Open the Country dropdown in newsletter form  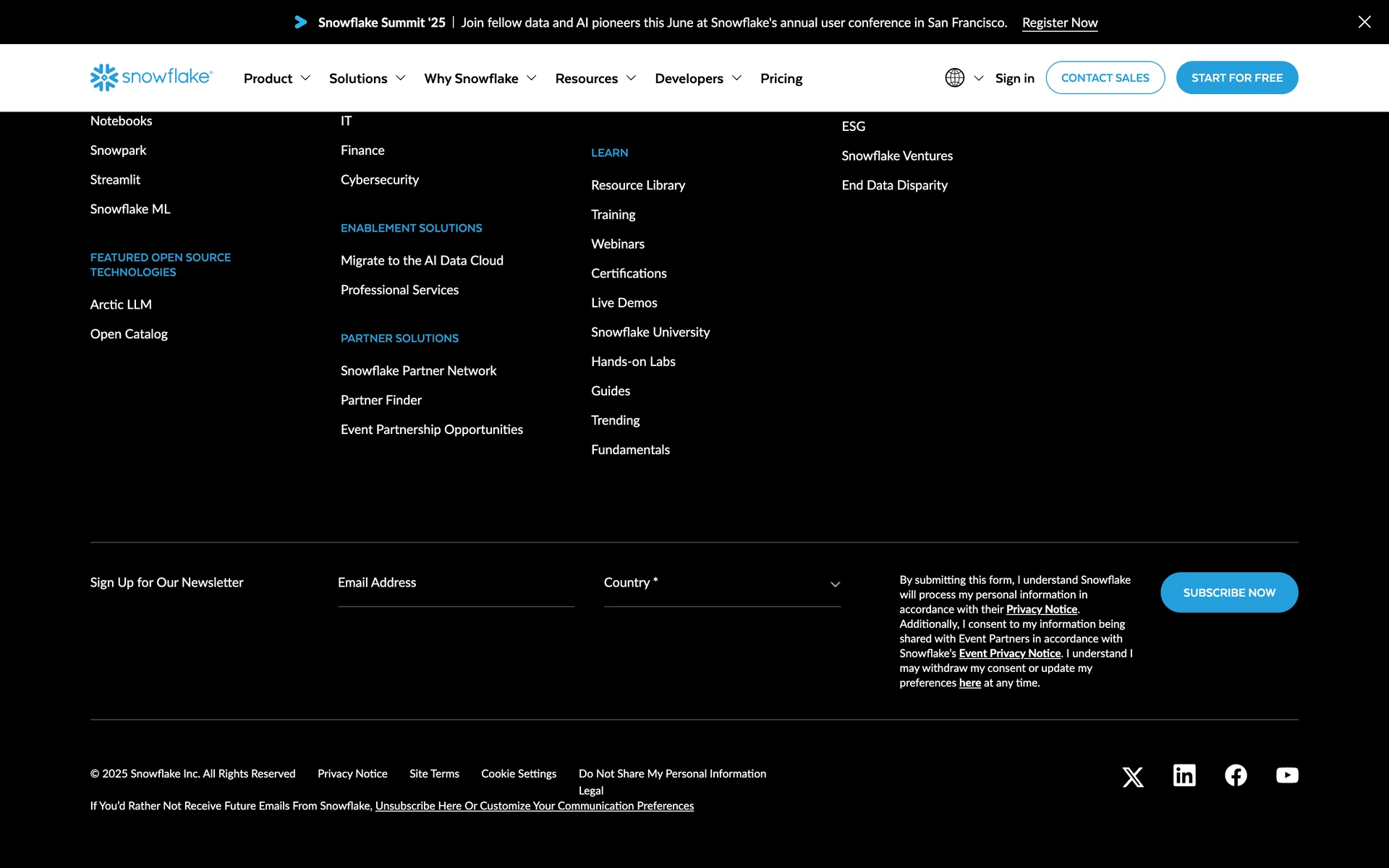point(721,583)
